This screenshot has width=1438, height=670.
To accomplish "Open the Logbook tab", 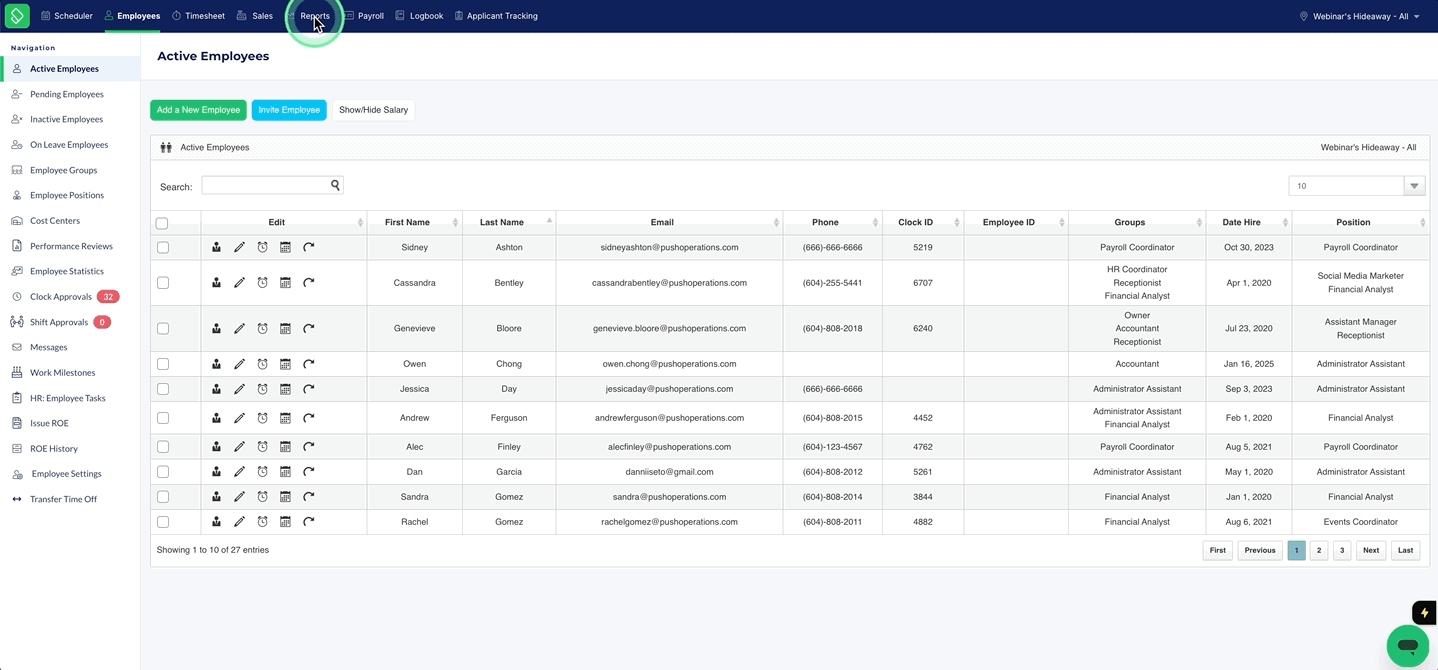I will (419, 16).
